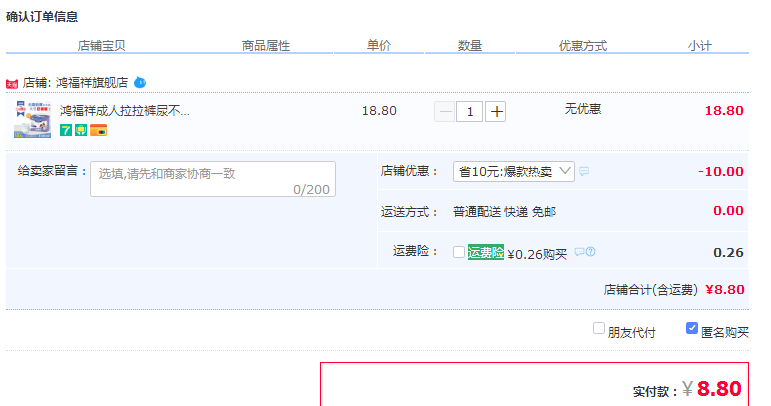Click the quantity input field
771x406 pixels.
click(470, 112)
